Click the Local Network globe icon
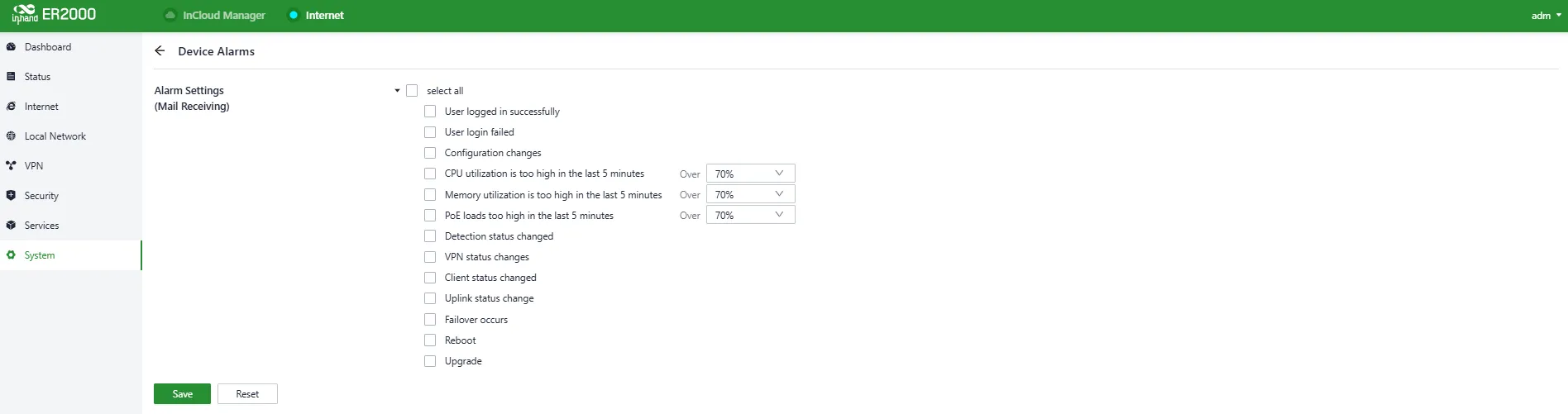 [11, 136]
